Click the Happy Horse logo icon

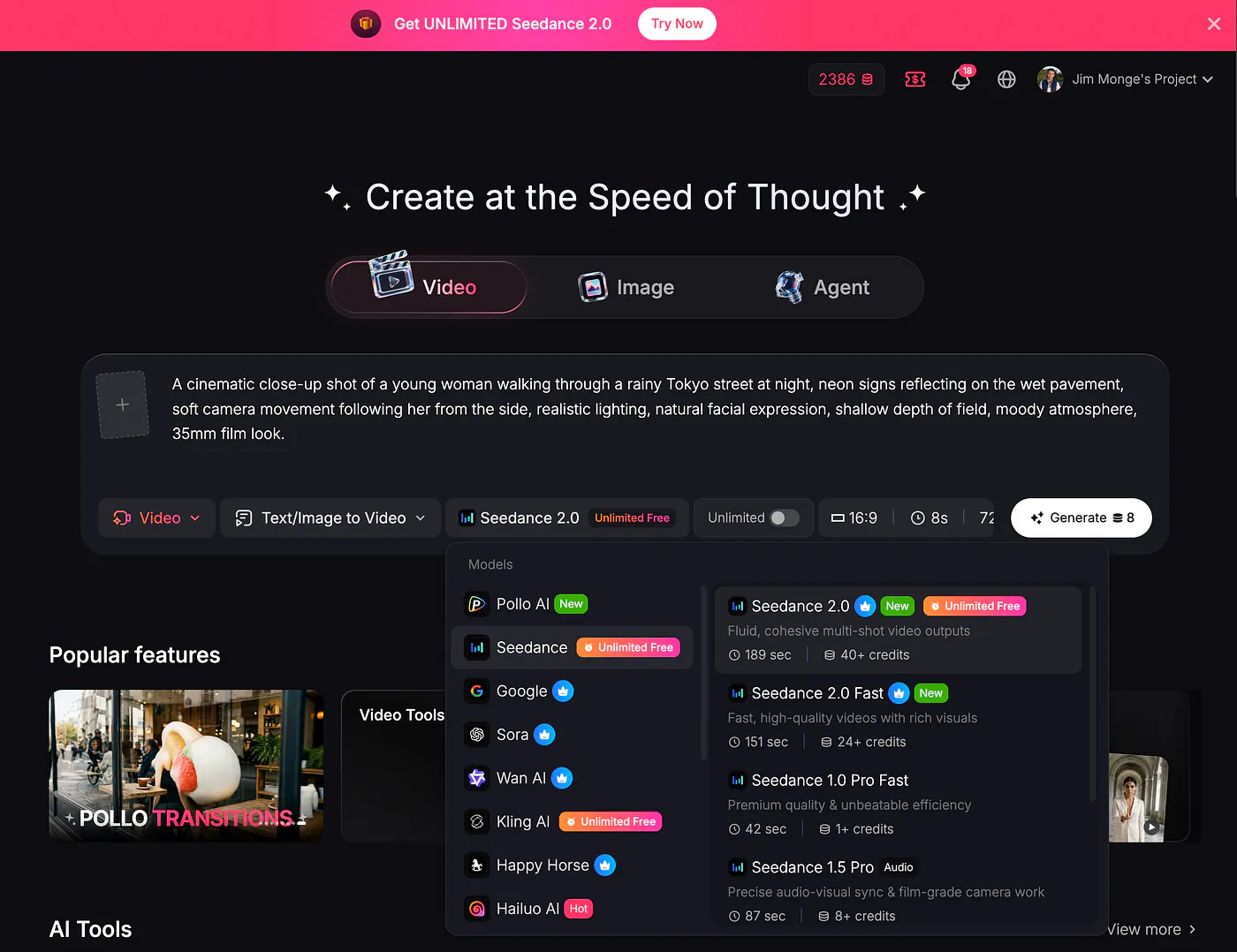point(477,865)
